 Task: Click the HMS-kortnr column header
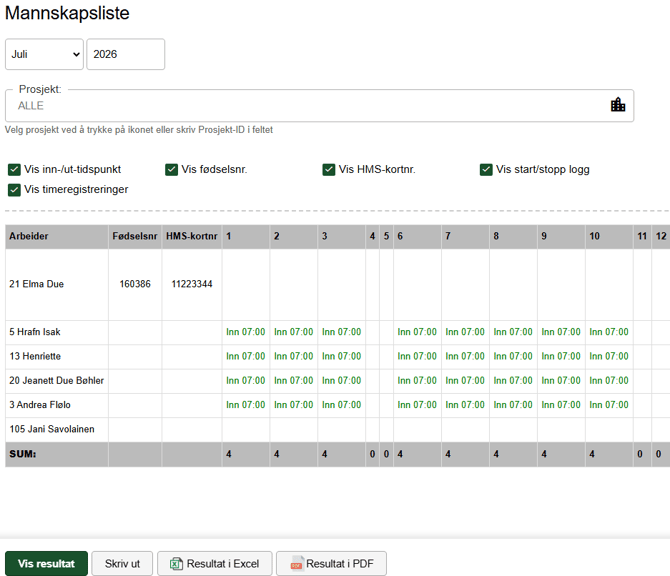pos(192,236)
